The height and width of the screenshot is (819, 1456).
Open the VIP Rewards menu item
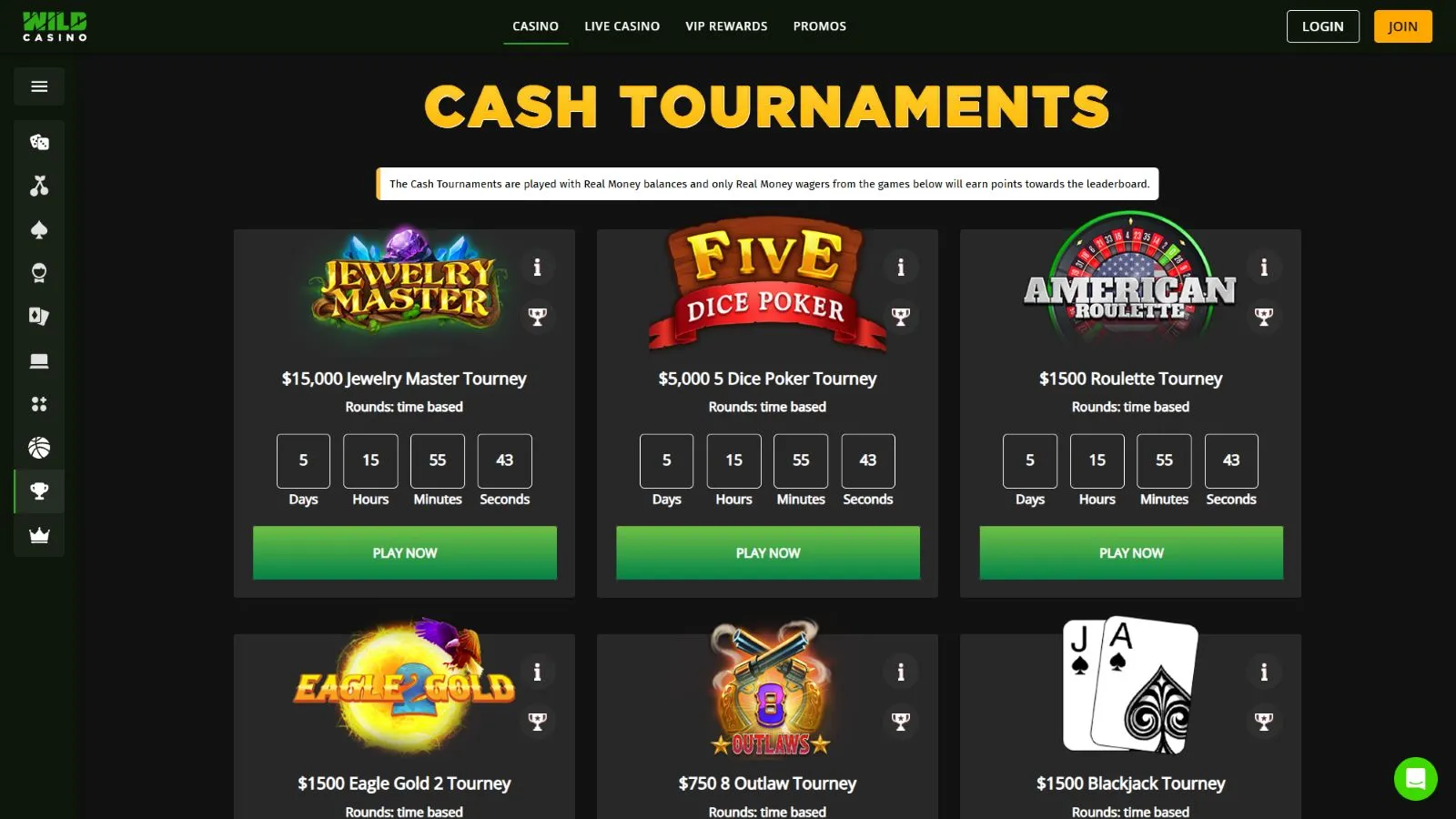[x=726, y=26]
